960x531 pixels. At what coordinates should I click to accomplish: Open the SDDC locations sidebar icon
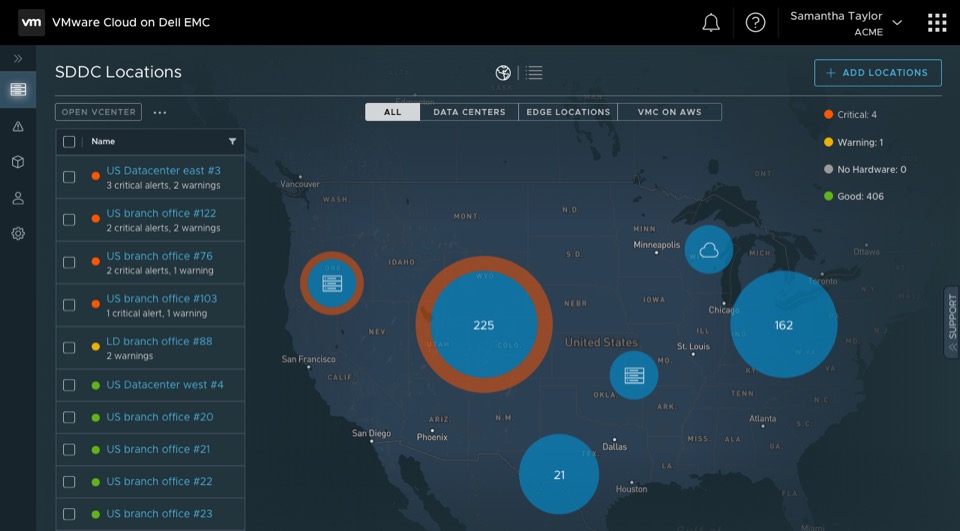coord(18,89)
